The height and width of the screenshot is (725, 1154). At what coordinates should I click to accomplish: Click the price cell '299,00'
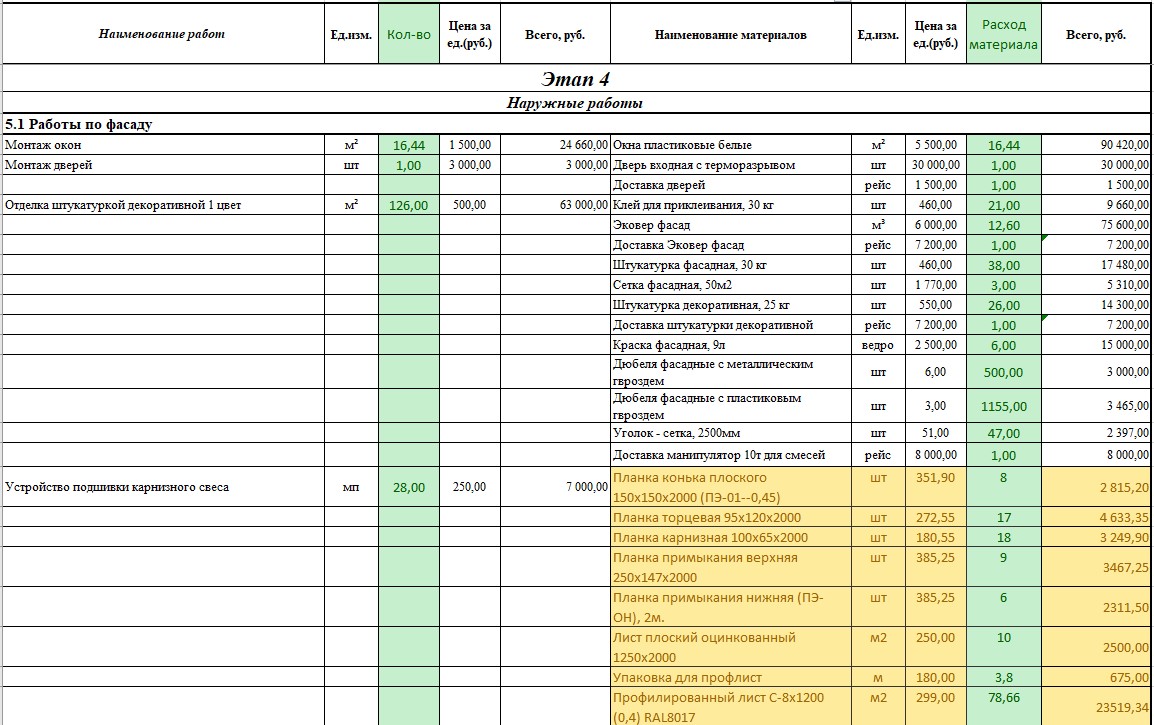coord(935,706)
